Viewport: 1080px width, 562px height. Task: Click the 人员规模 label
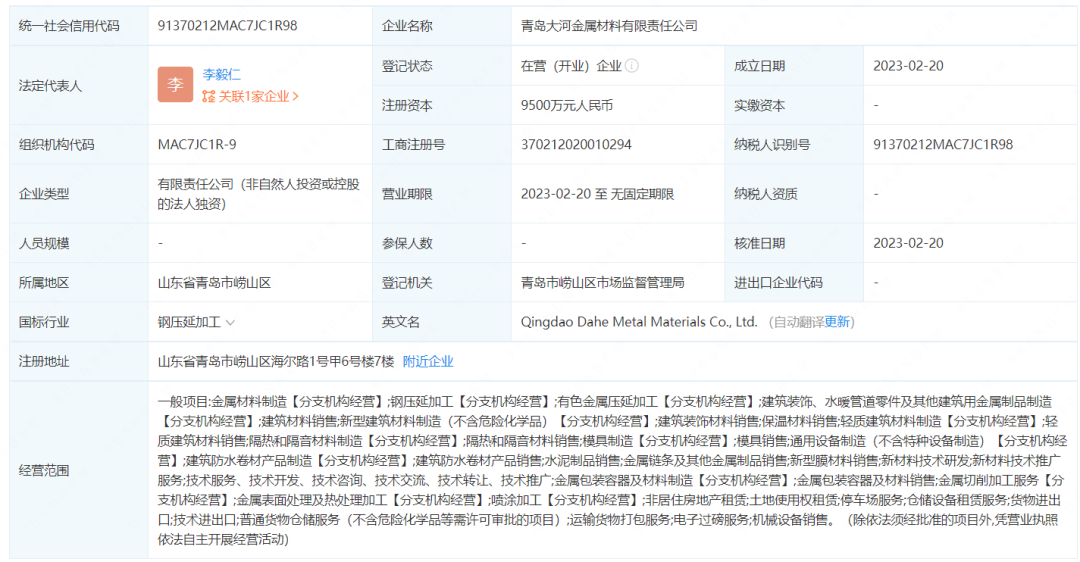(x=44, y=243)
